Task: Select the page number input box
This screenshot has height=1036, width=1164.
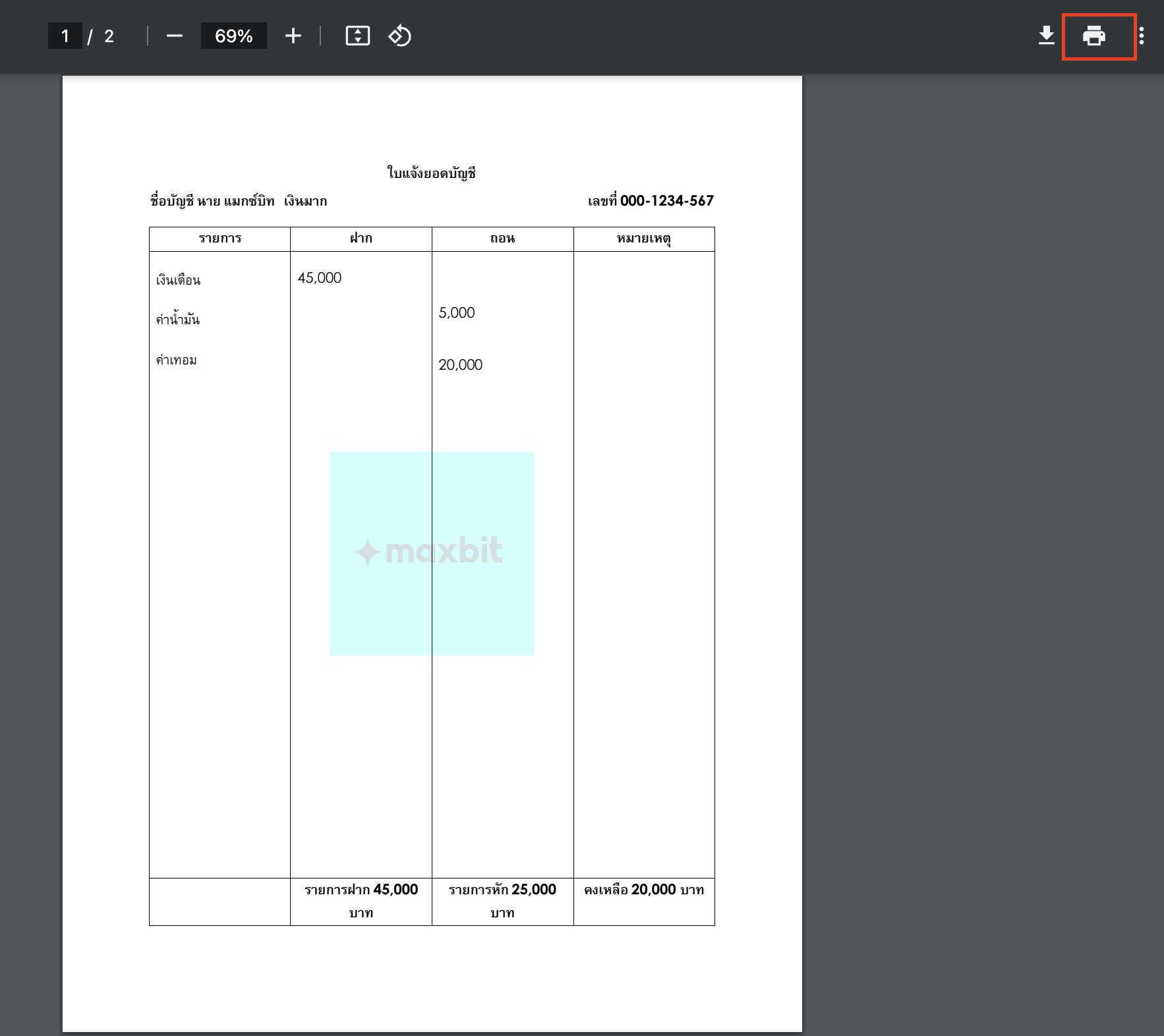Action: pyautogui.click(x=65, y=36)
